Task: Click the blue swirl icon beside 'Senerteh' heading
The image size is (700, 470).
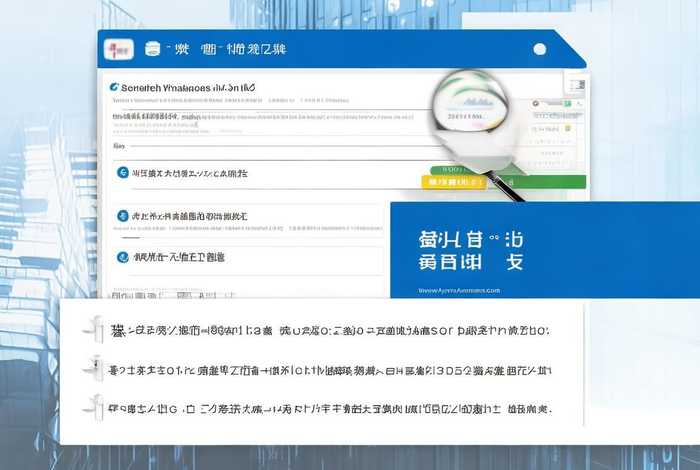Action: [x=114, y=87]
